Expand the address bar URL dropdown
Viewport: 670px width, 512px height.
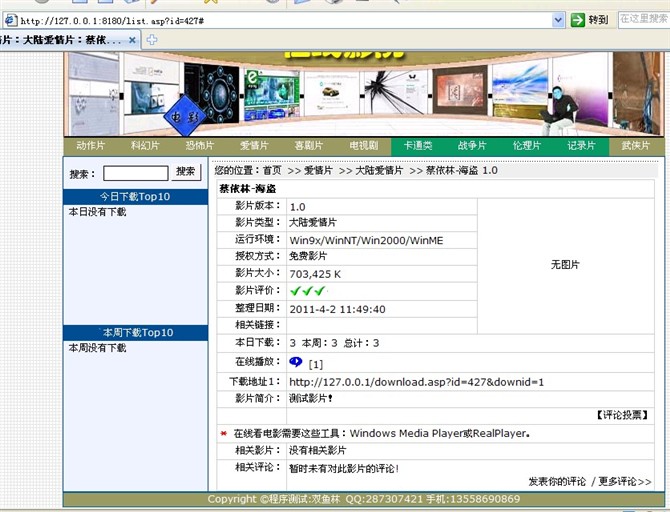tap(559, 19)
